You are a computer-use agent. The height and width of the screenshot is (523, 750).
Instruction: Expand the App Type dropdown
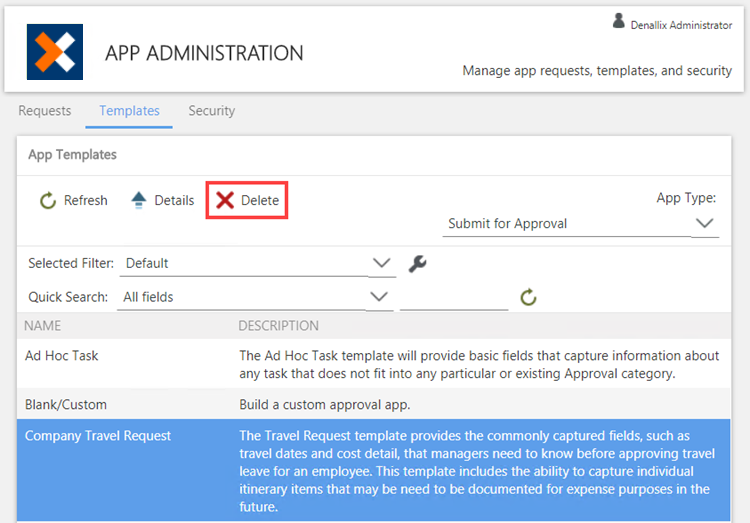click(705, 223)
